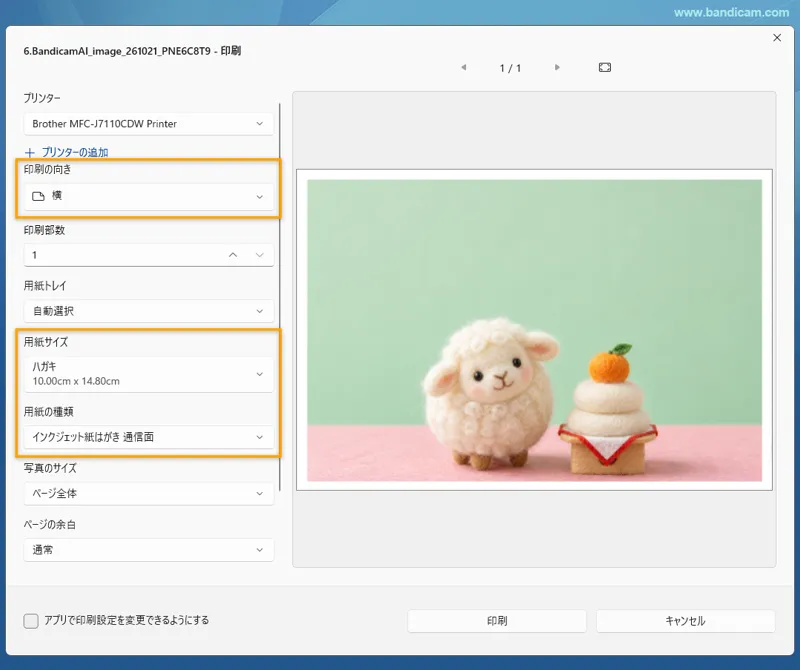Go to next preview page arrow

pos(557,67)
